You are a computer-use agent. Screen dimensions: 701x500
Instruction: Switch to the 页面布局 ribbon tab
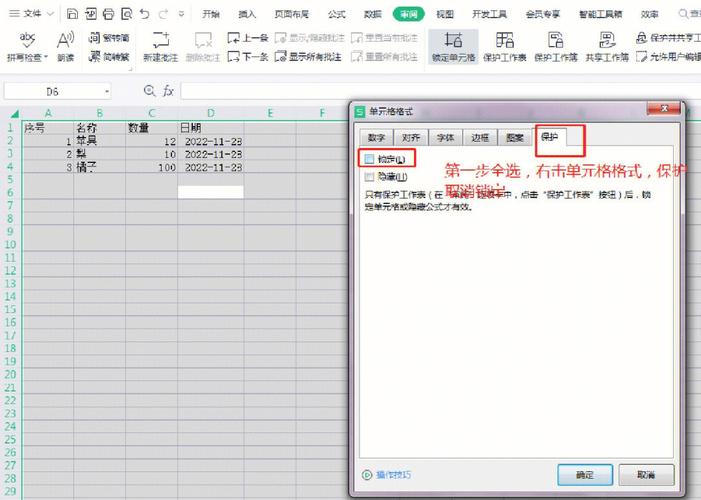tap(291, 14)
